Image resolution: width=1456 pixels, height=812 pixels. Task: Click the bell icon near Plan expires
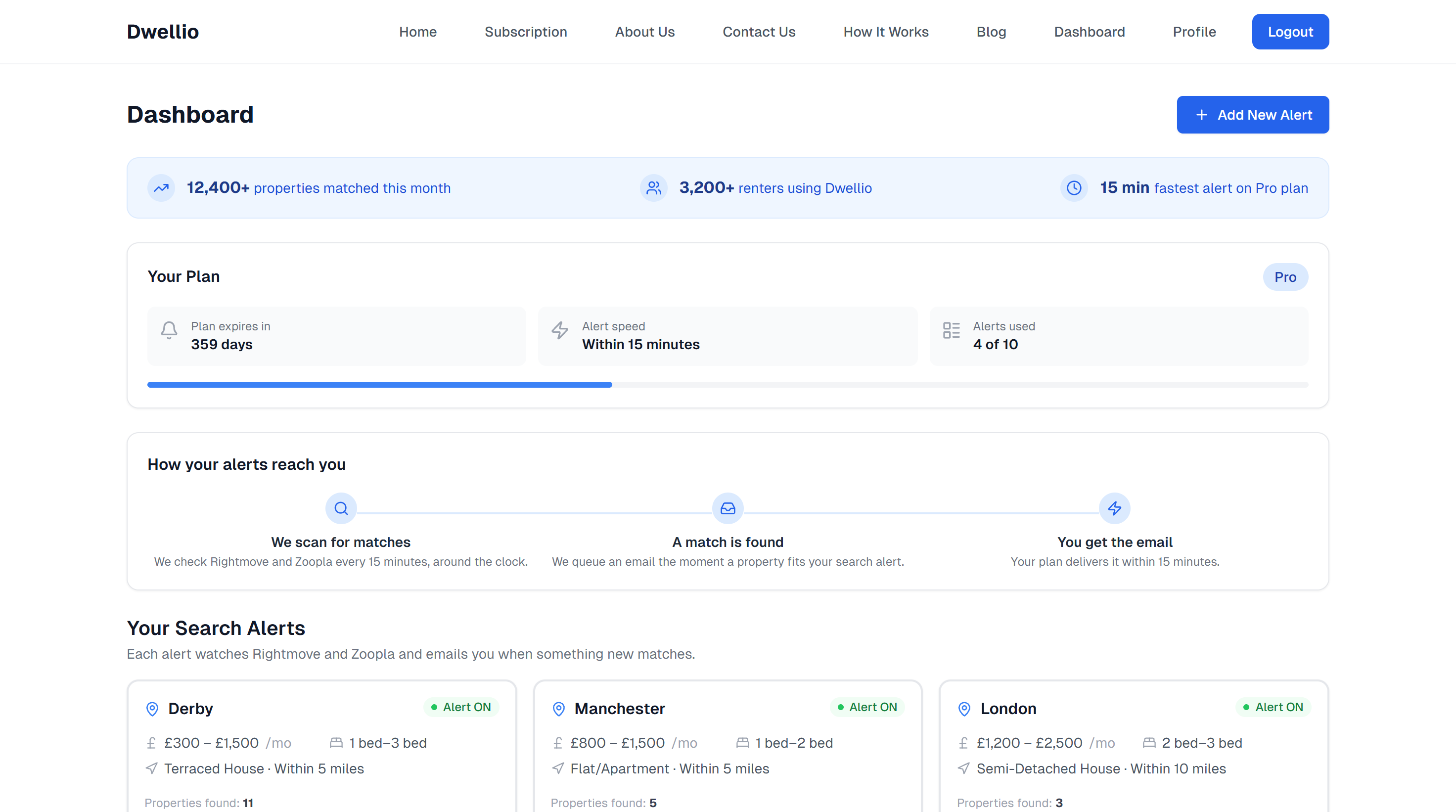pos(169,330)
